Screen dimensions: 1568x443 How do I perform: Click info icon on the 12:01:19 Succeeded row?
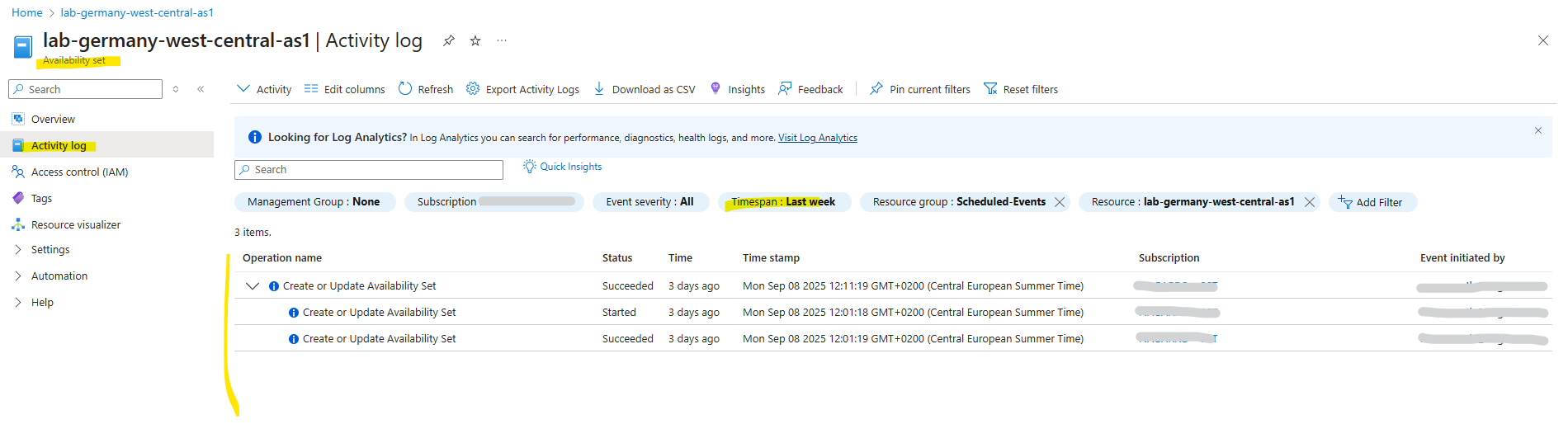pyautogui.click(x=294, y=339)
